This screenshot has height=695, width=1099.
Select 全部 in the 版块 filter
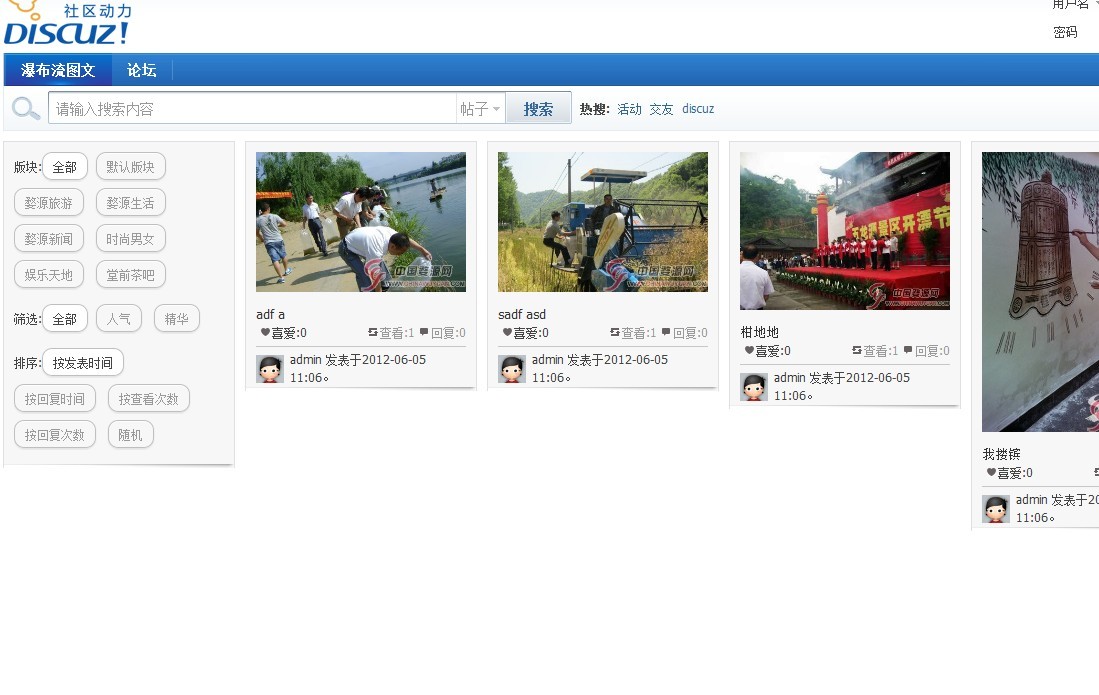pos(64,167)
